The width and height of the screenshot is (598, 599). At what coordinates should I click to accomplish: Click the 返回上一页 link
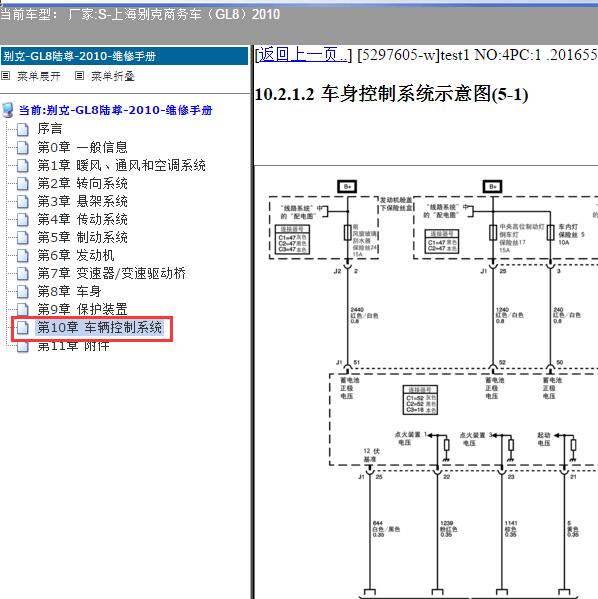click(303, 55)
